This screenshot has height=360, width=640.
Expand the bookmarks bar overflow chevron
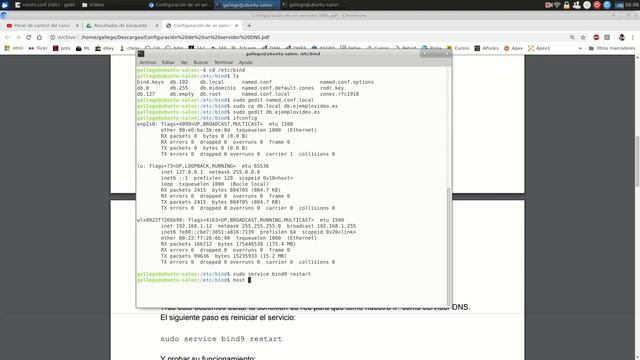click(580, 48)
